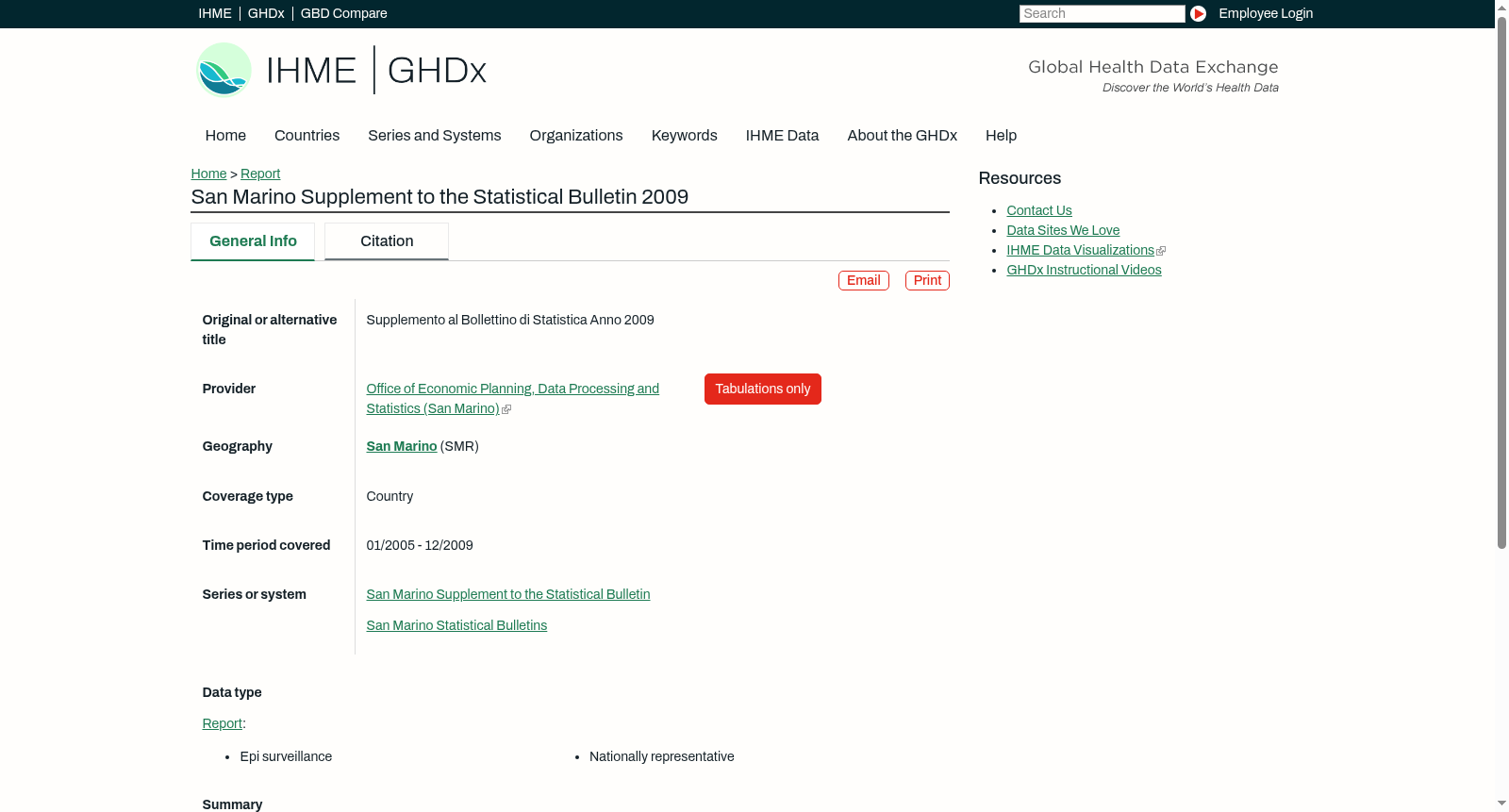Image resolution: width=1509 pixels, height=812 pixels.
Task: Click the Coverage type value Country
Action: click(x=390, y=496)
